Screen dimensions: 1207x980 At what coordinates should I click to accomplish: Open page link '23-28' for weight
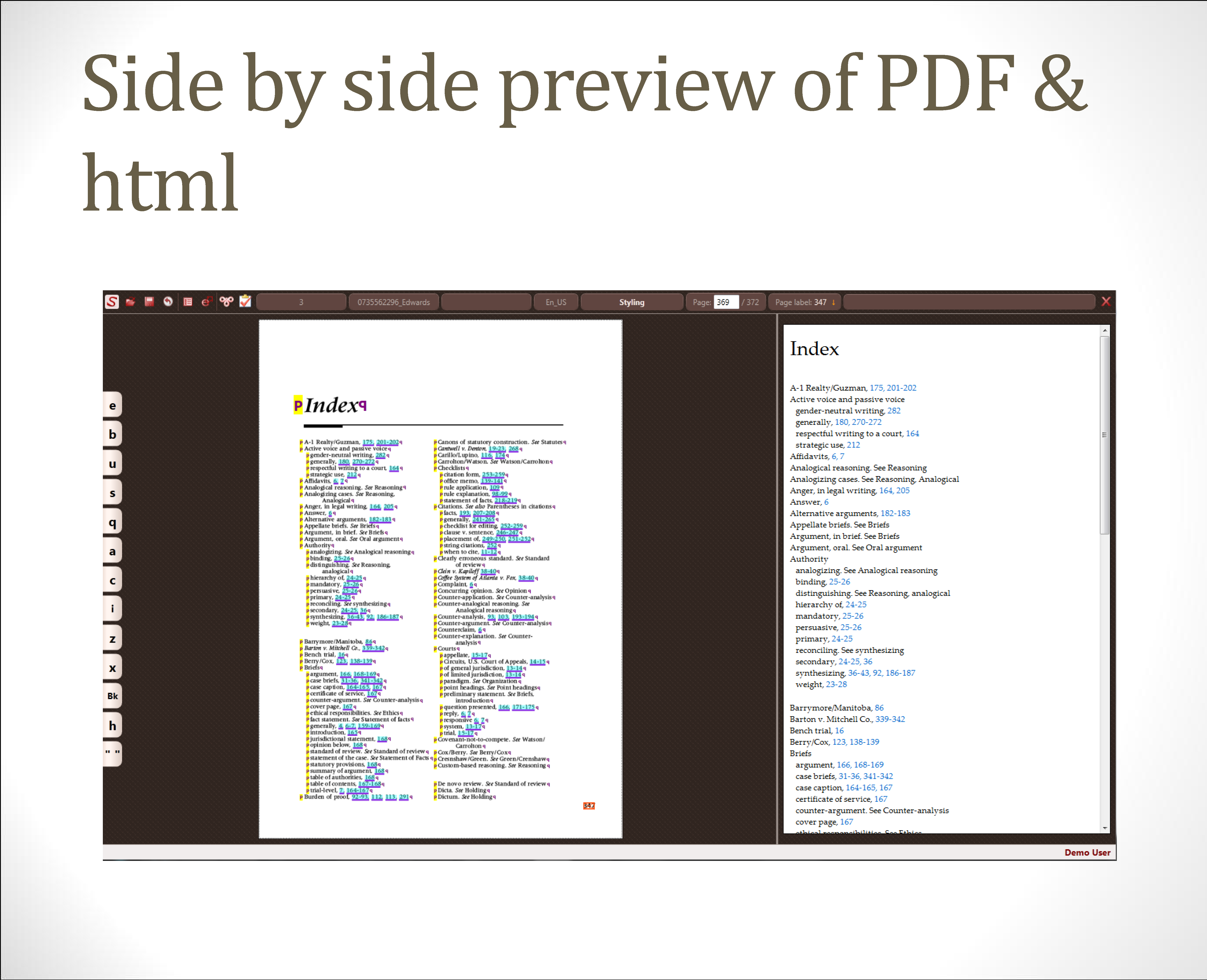[x=836, y=684]
